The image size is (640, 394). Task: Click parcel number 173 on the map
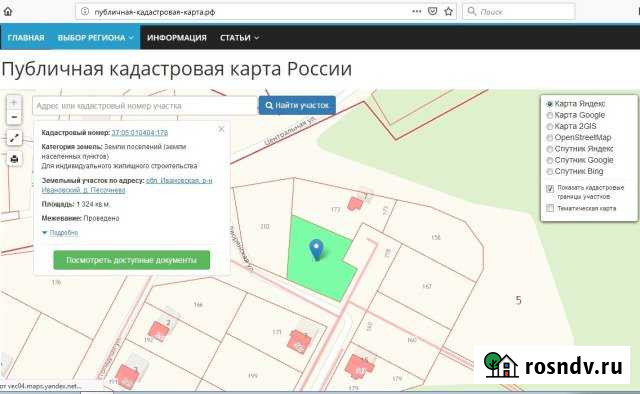click(x=335, y=209)
